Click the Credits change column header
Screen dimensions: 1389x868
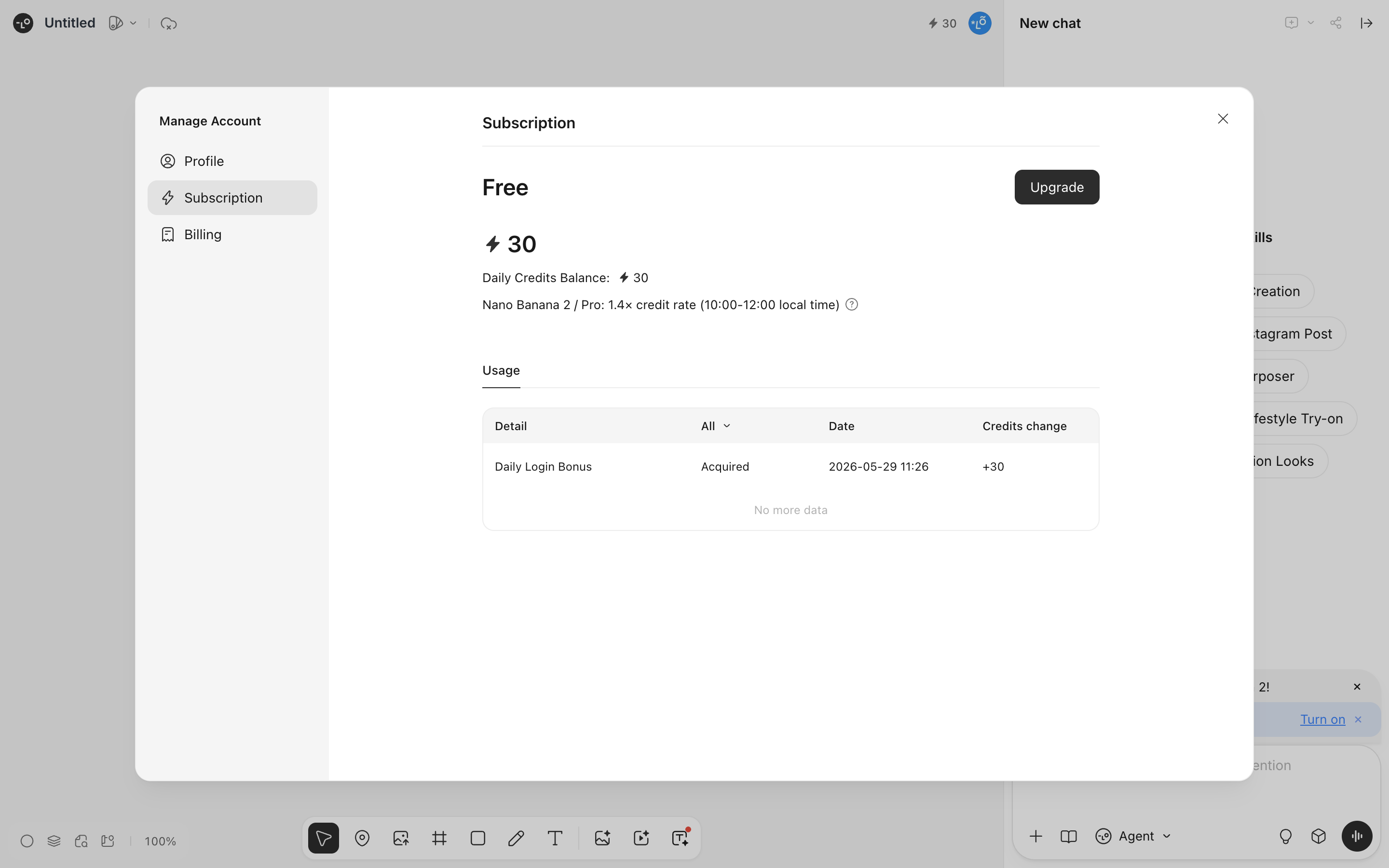click(1024, 426)
